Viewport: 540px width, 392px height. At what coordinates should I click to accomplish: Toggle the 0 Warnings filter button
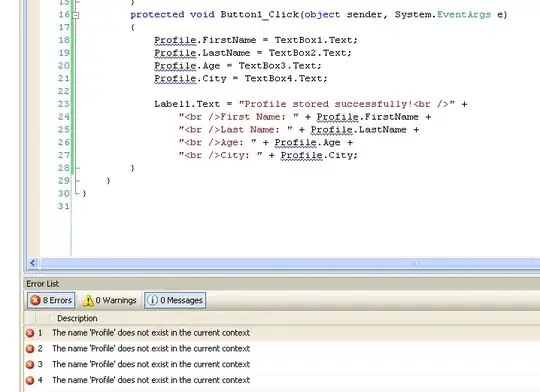pos(110,300)
